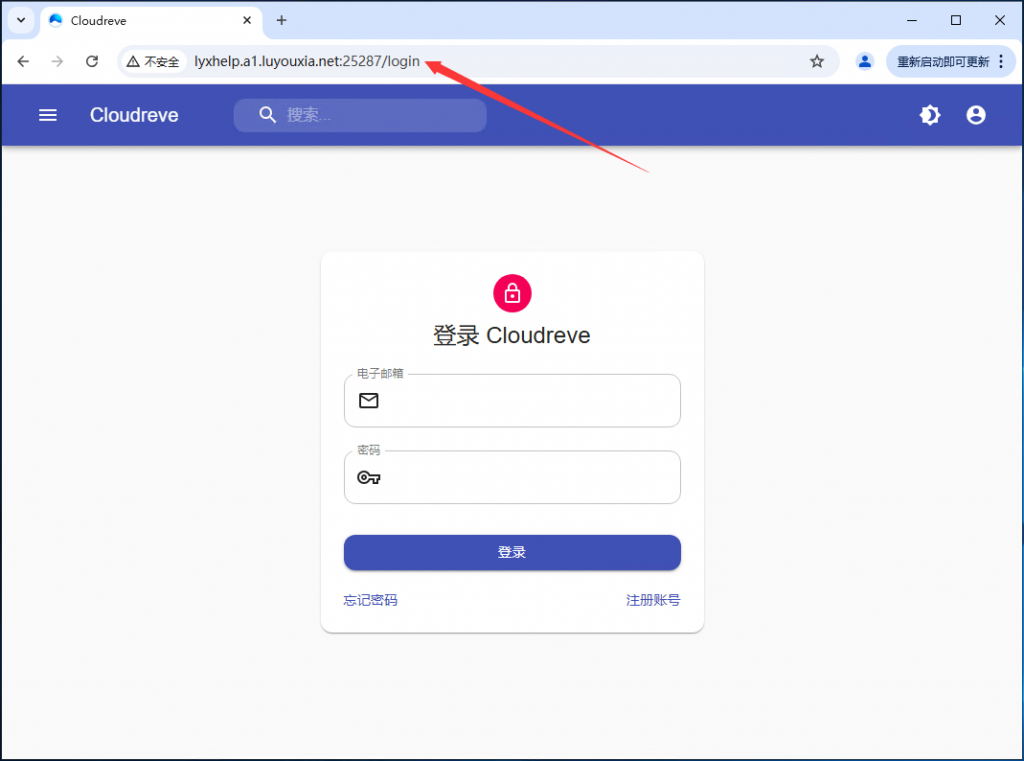
Task: Click the envelope icon in the email field
Action: (369, 400)
